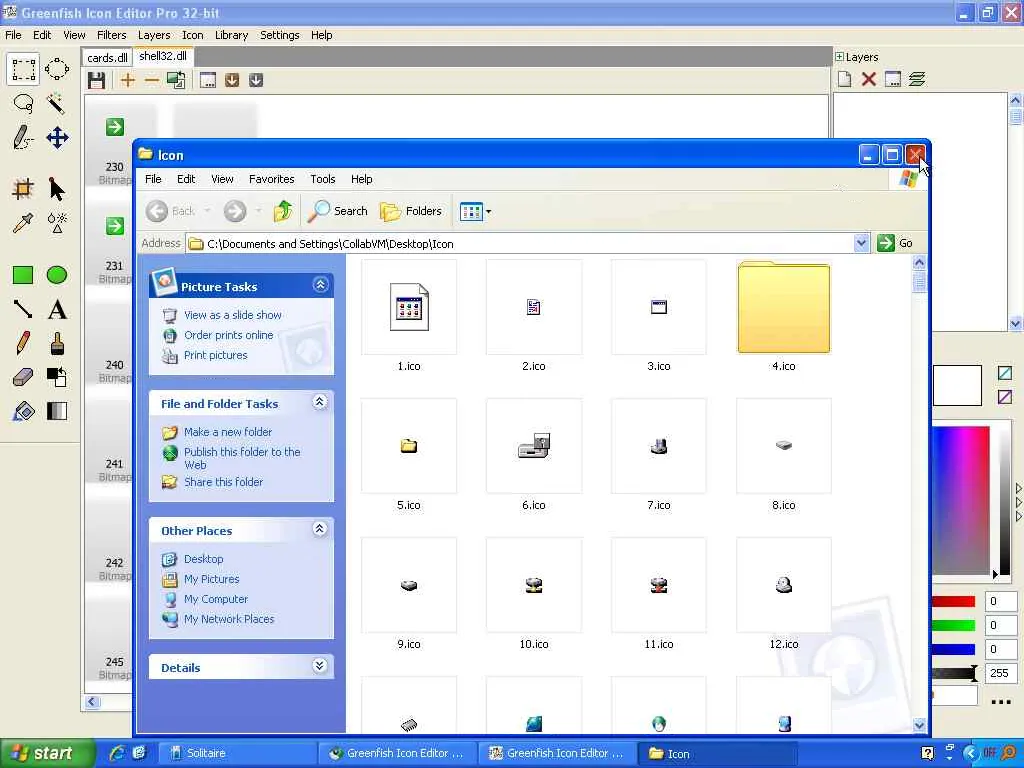Open the Filters menu in Greenfish

pyautogui.click(x=112, y=35)
